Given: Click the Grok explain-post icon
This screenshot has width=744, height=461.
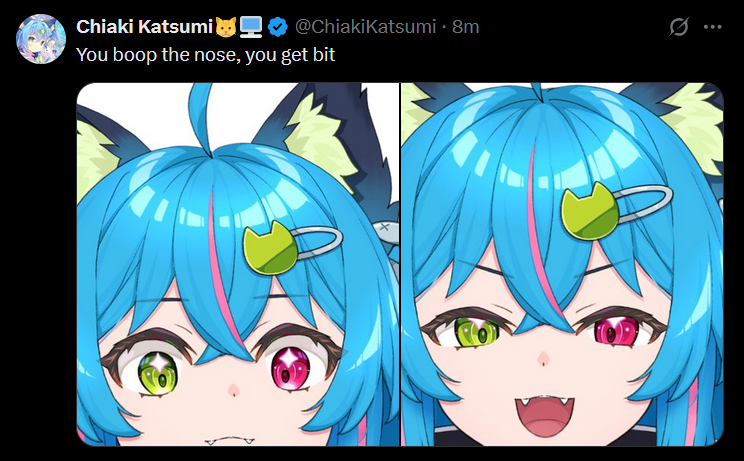Looking at the screenshot, I should (x=679, y=27).
